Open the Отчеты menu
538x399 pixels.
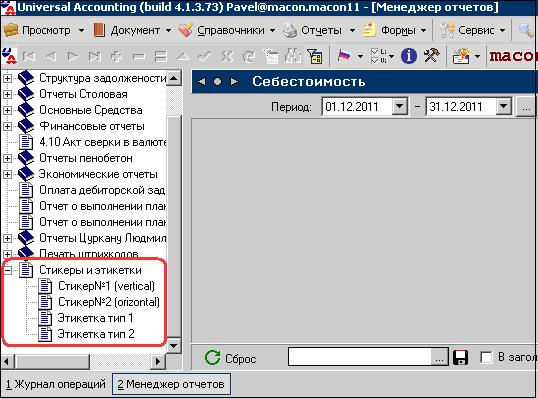click(319, 30)
